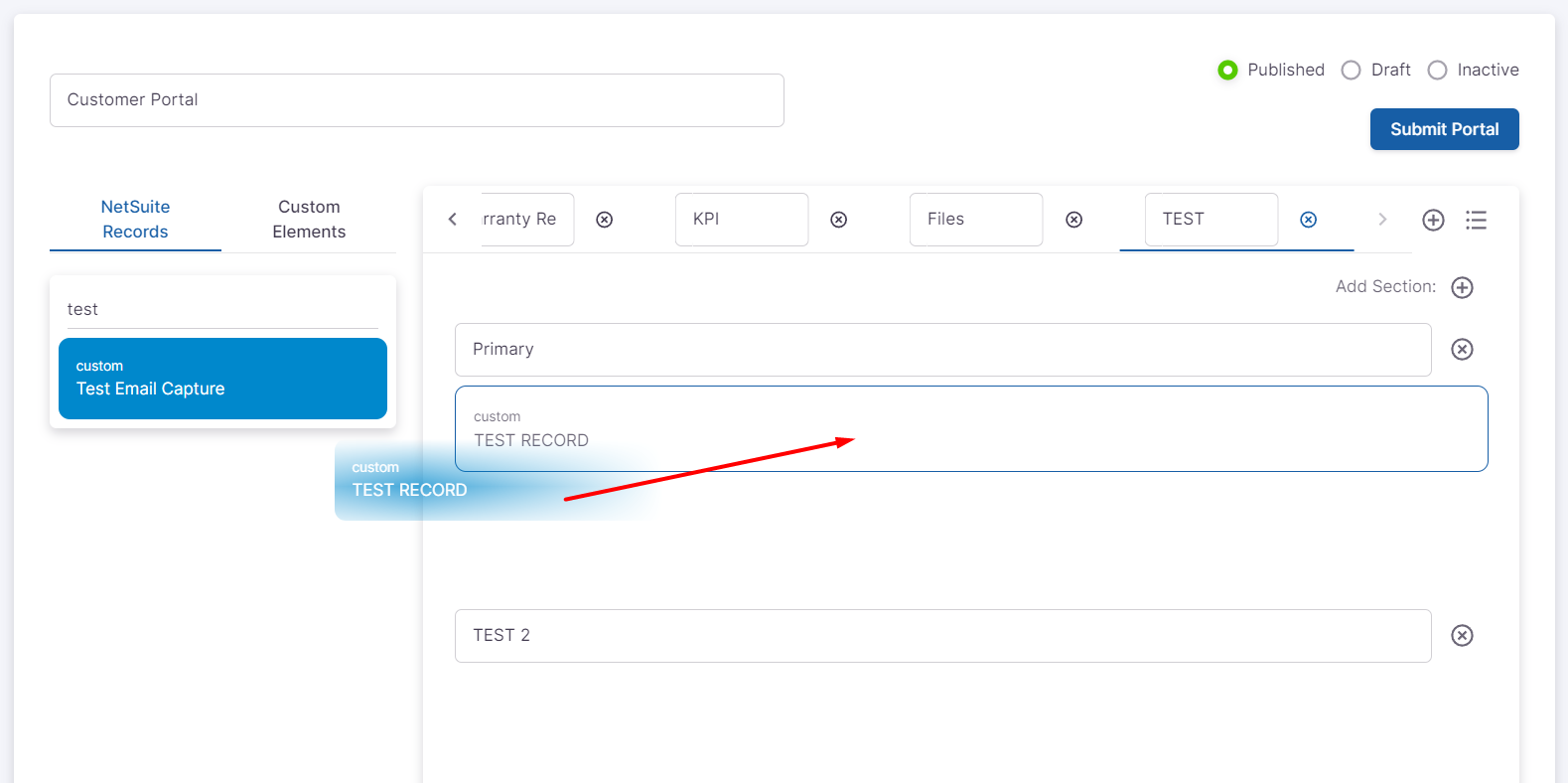Select the Published radio button

point(1227,70)
